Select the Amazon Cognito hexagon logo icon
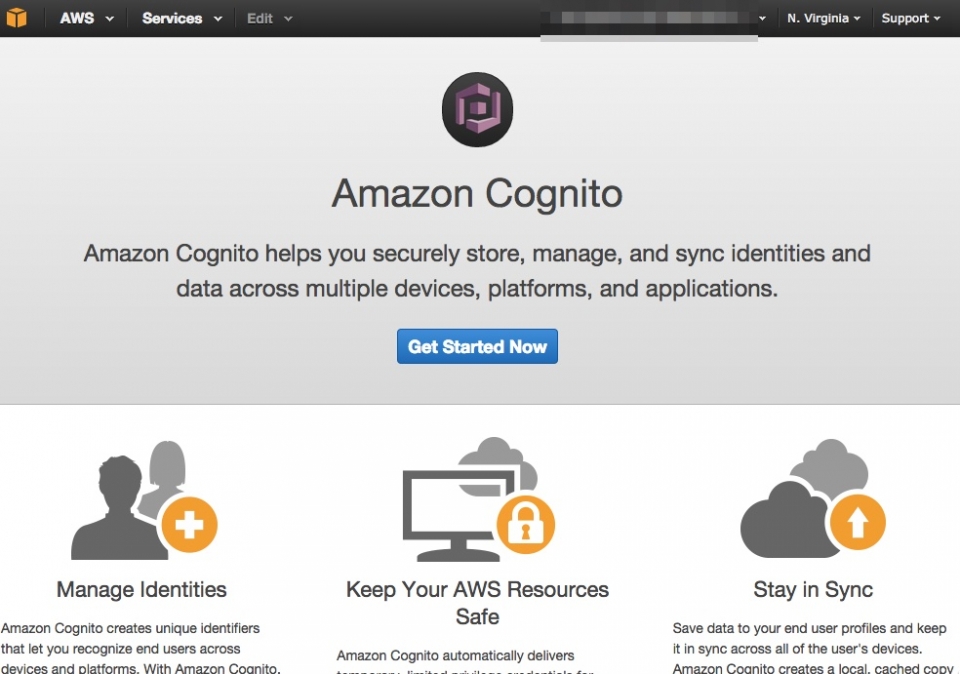This screenshot has height=674, width=960. [477, 110]
